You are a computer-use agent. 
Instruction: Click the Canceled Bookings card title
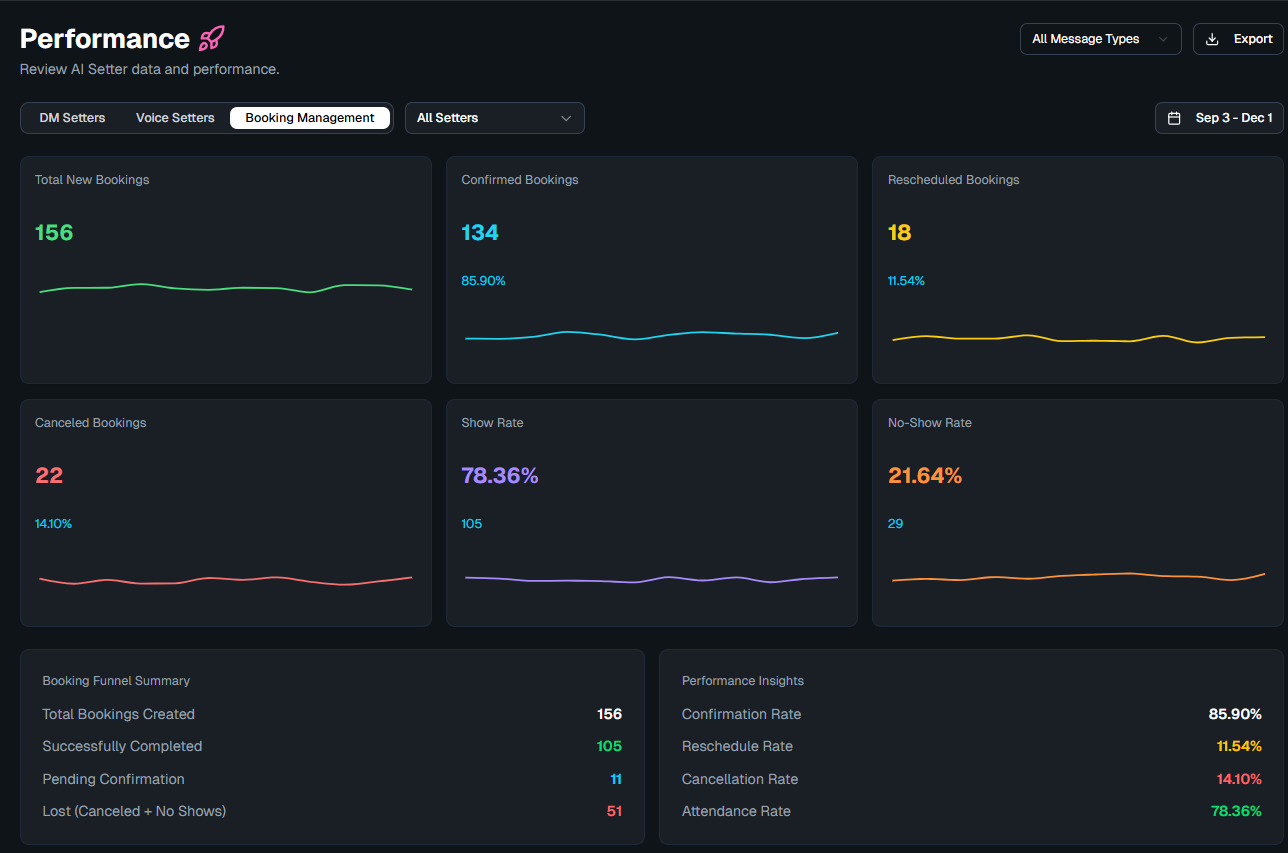click(x=91, y=423)
